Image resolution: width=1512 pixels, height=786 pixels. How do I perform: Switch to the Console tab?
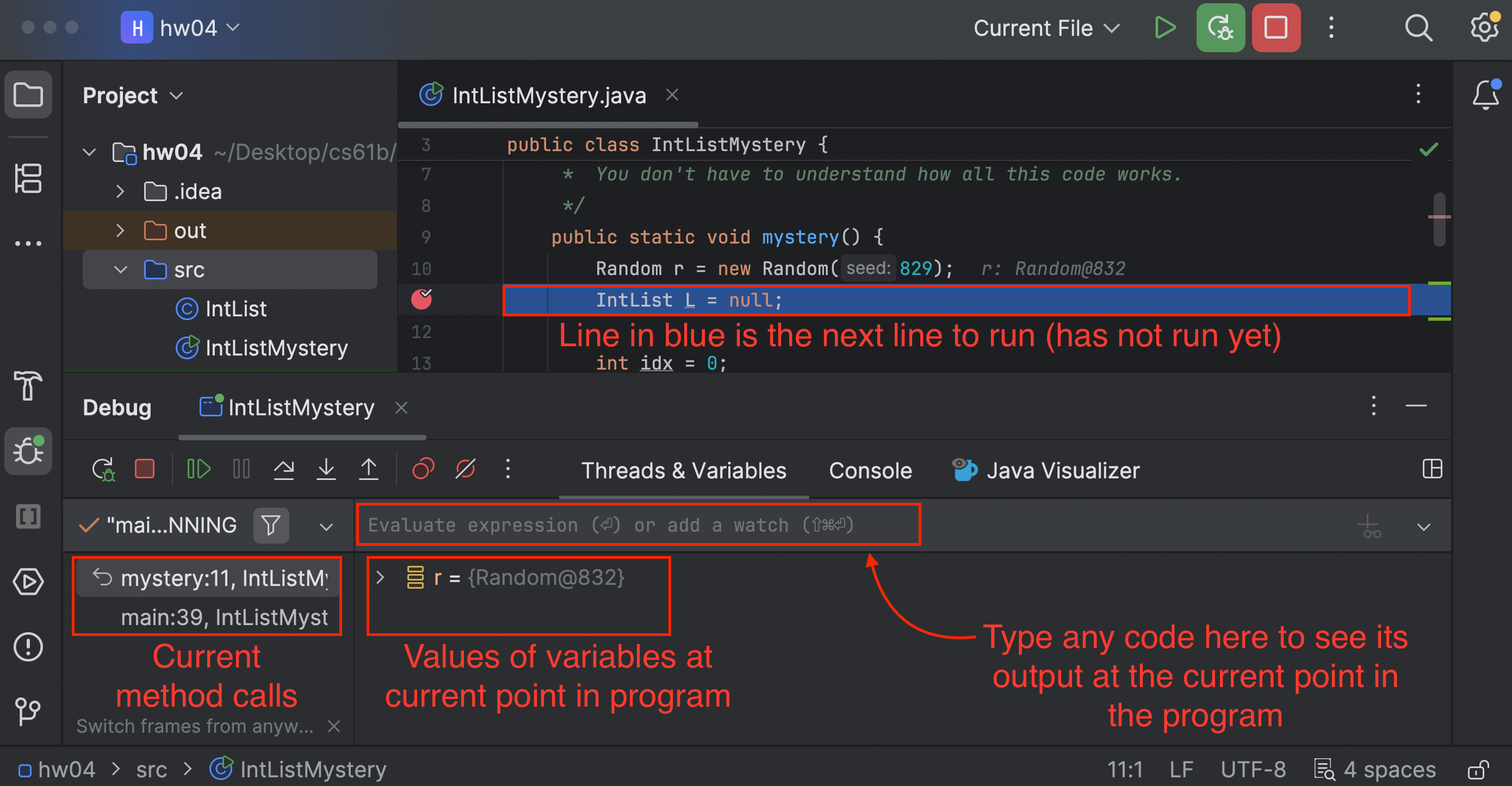(870, 469)
